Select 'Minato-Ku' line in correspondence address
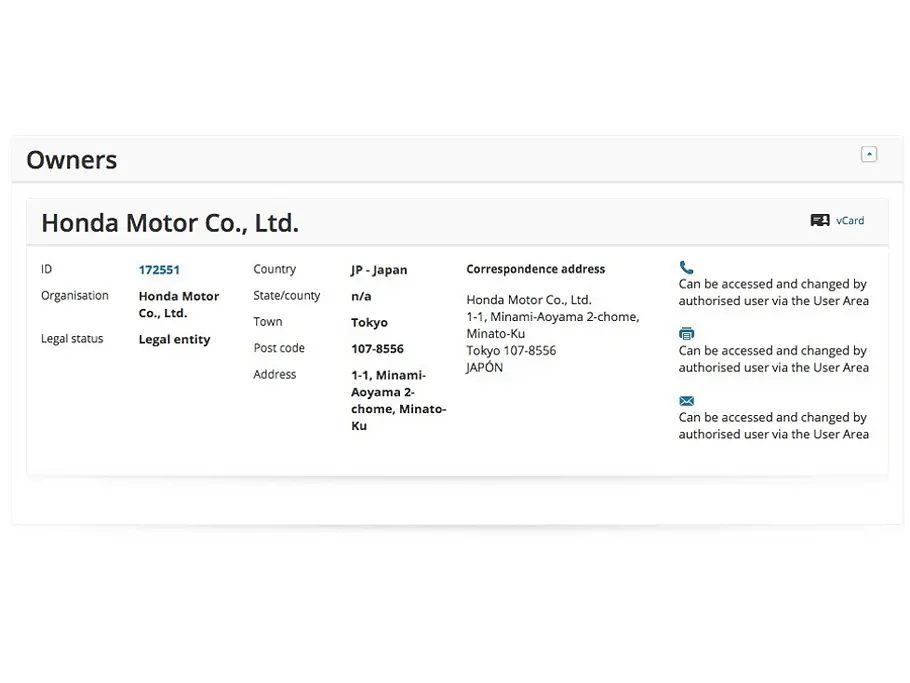The width and height of the screenshot is (910, 683). click(x=496, y=334)
